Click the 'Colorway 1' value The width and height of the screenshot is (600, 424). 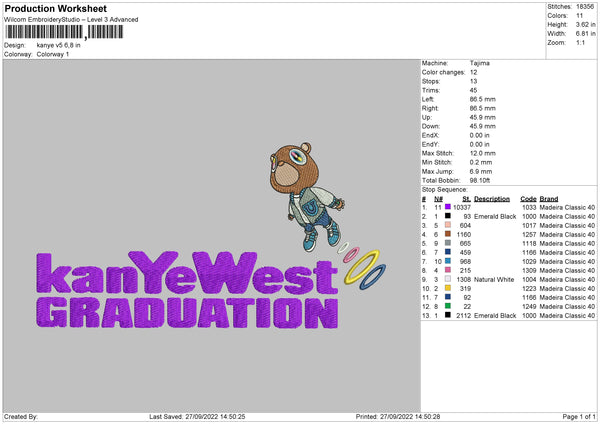tap(53, 54)
